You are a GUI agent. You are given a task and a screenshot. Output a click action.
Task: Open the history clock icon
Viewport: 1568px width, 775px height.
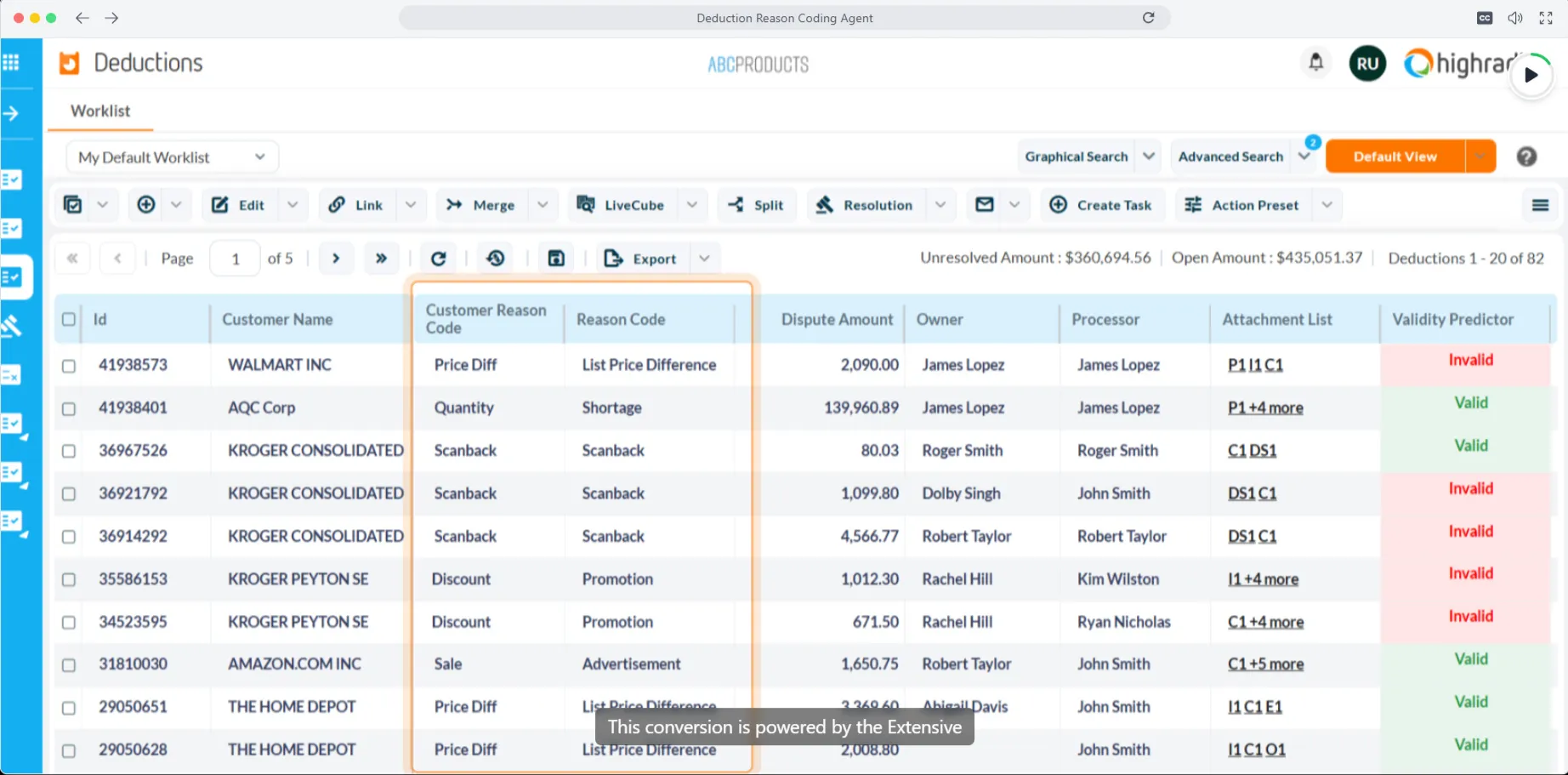pyautogui.click(x=496, y=259)
